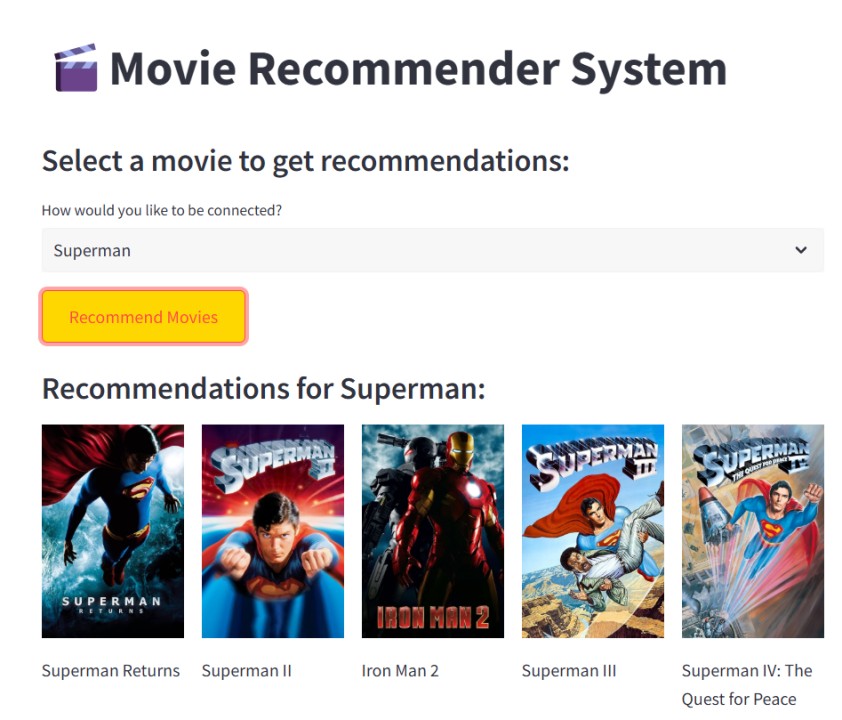This screenshot has height=720, width=842.
Task: Click the Superman III caption text
Action: tap(569, 671)
